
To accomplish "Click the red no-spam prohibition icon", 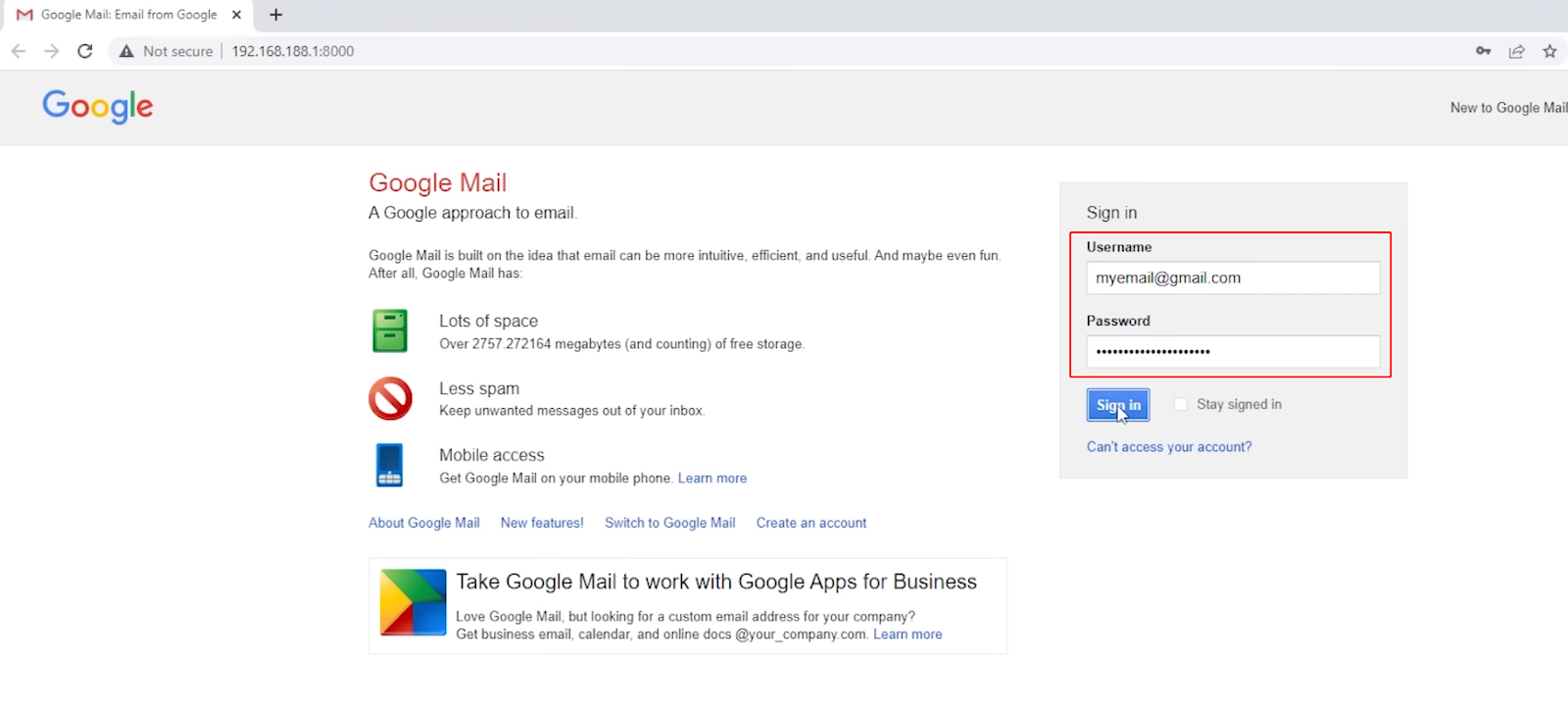I will pyautogui.click(x=390, y=398).
